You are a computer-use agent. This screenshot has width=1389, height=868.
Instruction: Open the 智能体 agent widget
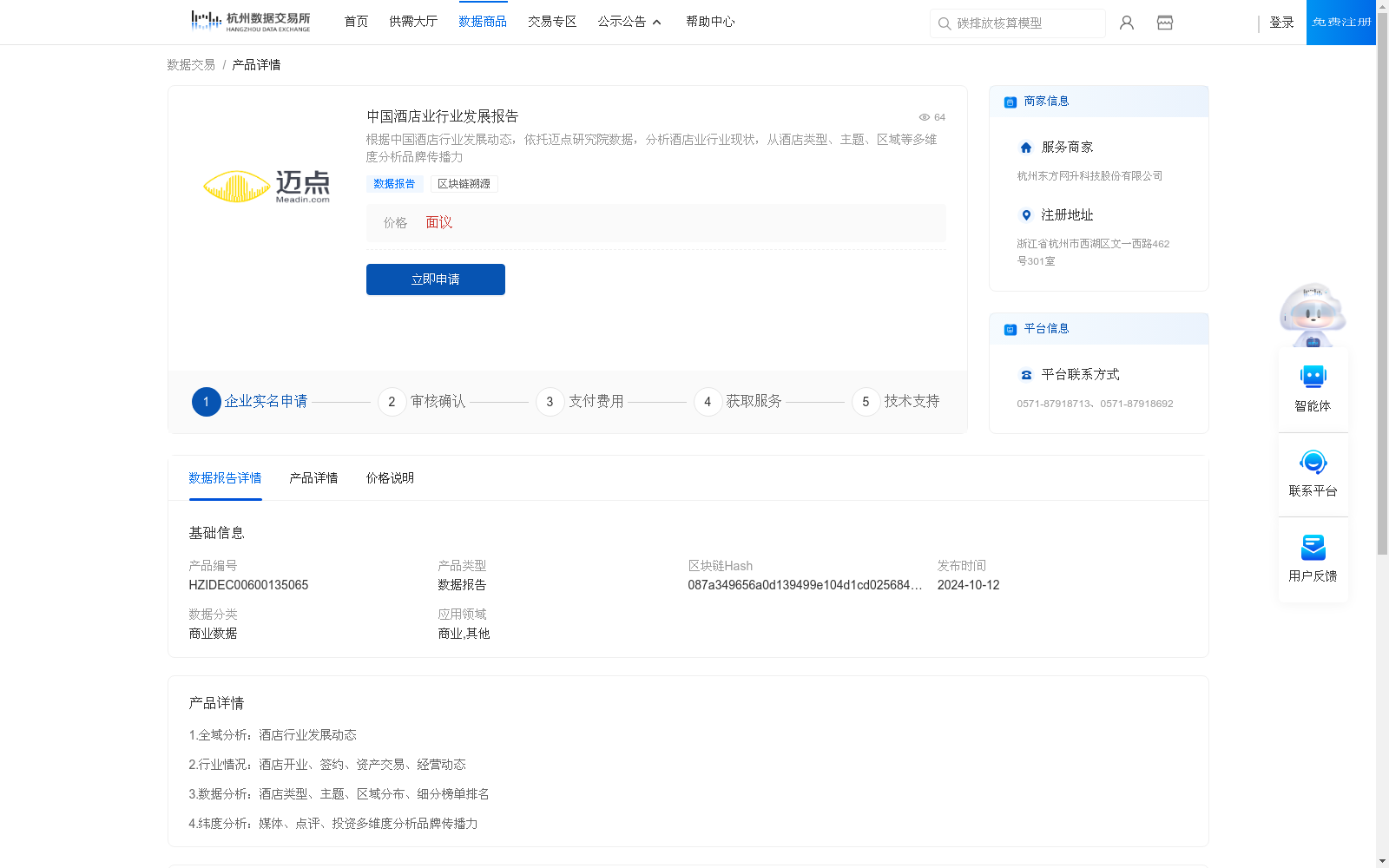point(1313,389)
